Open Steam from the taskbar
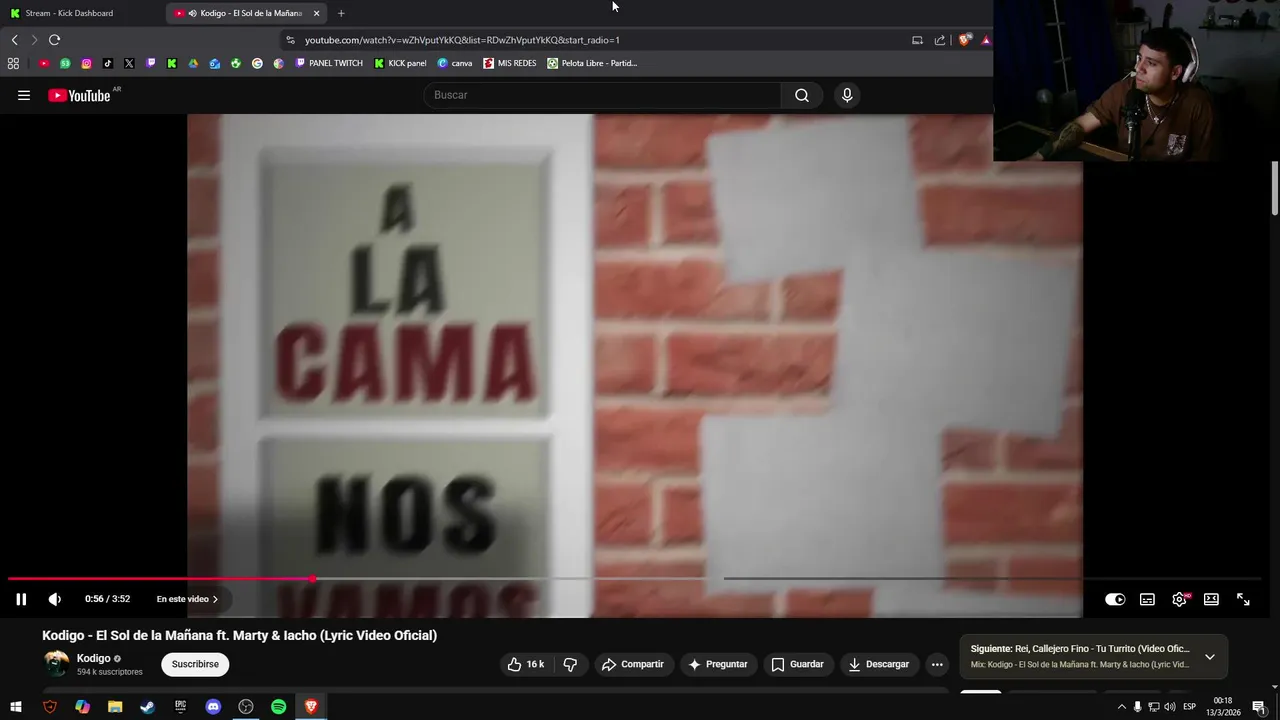Viewport: 1280px width, 720px height. pyautogui.click(x=147, y=707)
